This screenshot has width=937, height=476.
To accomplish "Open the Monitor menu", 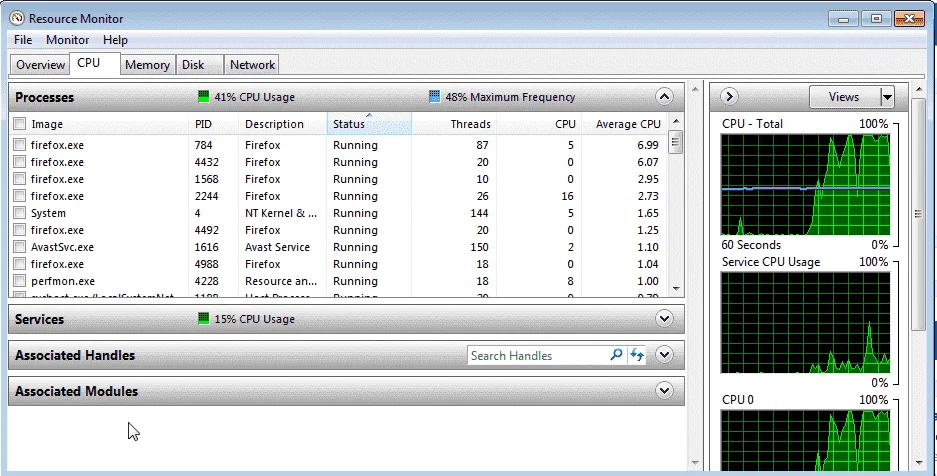I will 68,40.
